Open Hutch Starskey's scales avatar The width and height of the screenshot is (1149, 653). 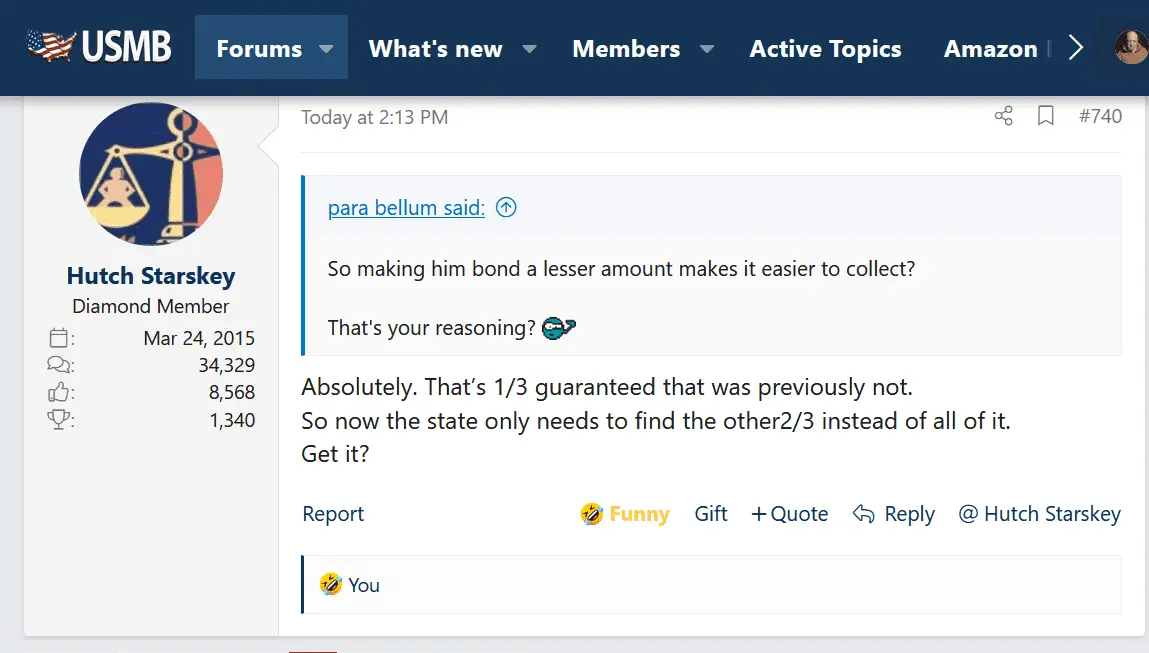151,174
